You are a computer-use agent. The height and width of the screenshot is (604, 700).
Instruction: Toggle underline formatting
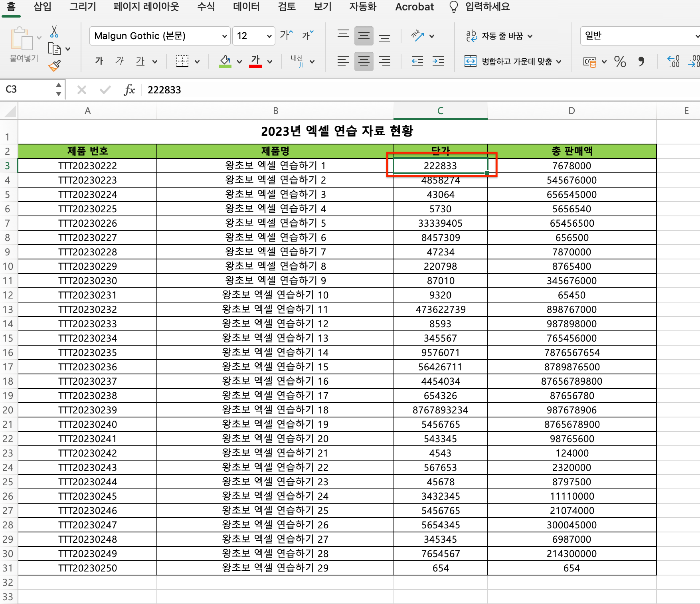point(140,61)
